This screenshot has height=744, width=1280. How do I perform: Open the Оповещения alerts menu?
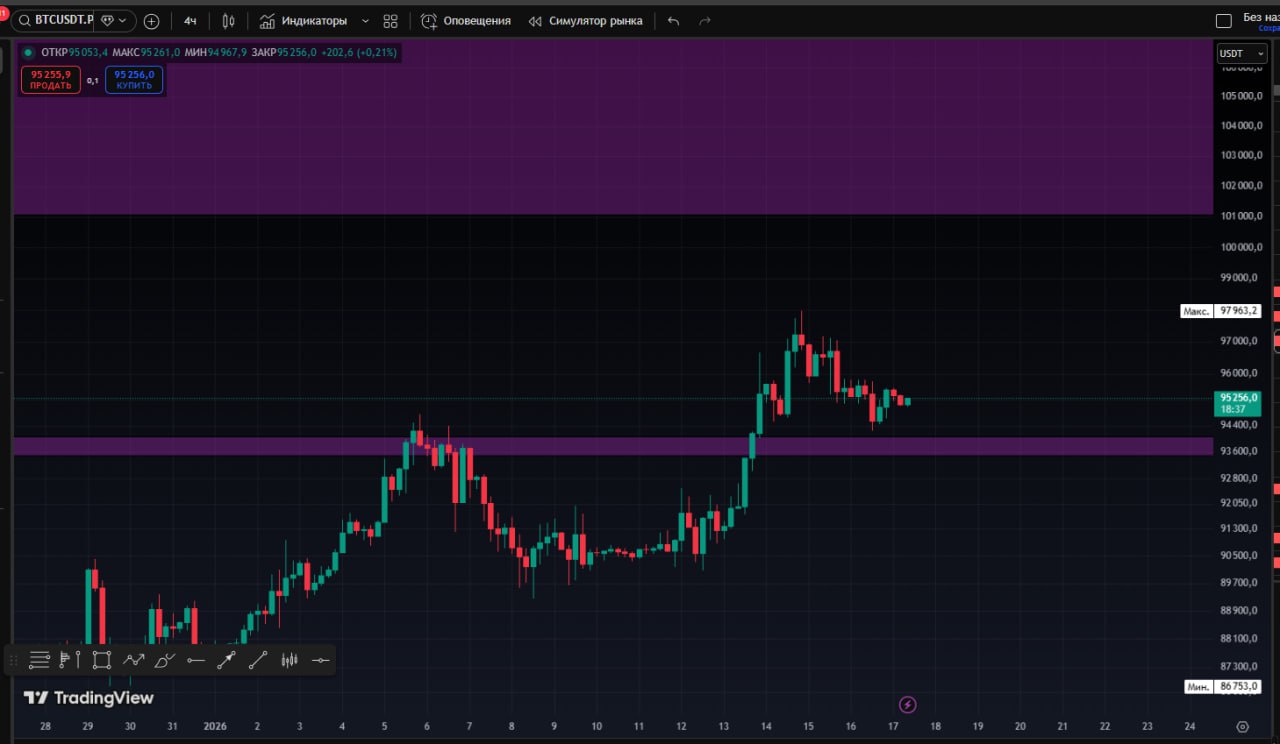coord(466,21)
